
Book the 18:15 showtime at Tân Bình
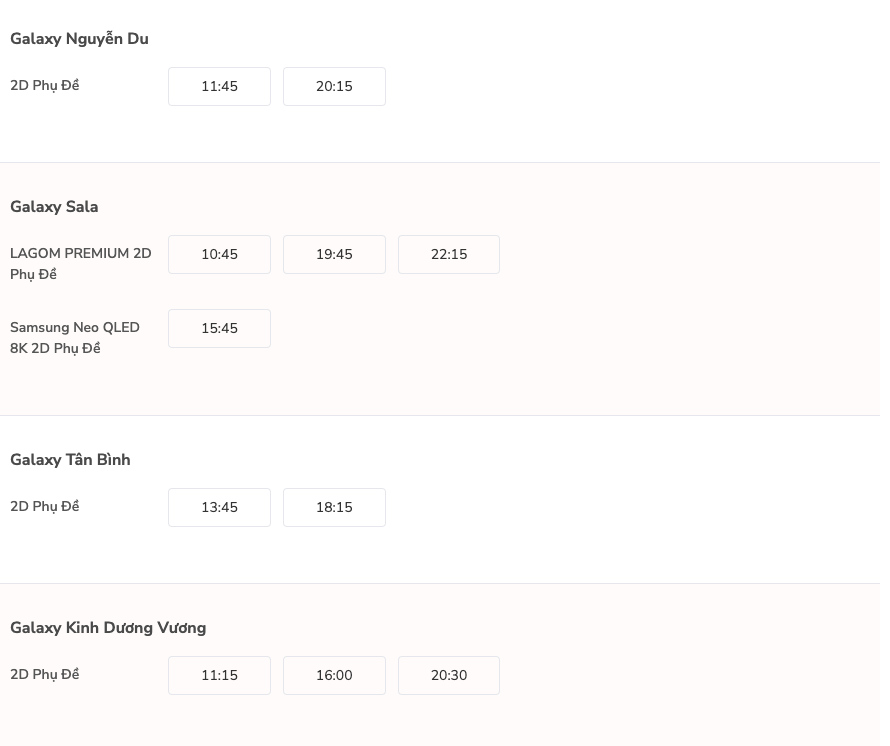tap(334, 507)
